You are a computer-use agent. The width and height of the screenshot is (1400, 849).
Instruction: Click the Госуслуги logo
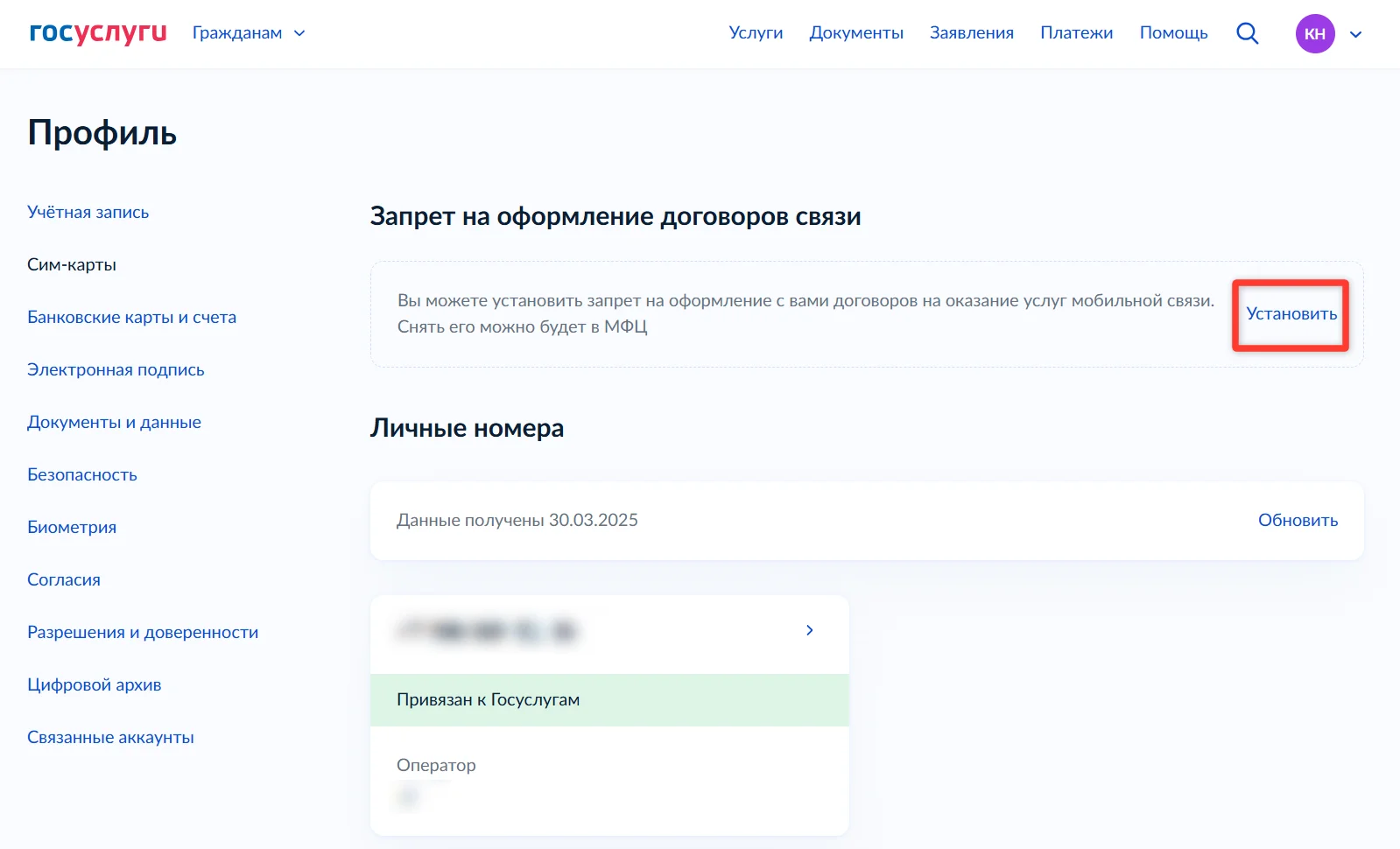(x=98, y=33)
